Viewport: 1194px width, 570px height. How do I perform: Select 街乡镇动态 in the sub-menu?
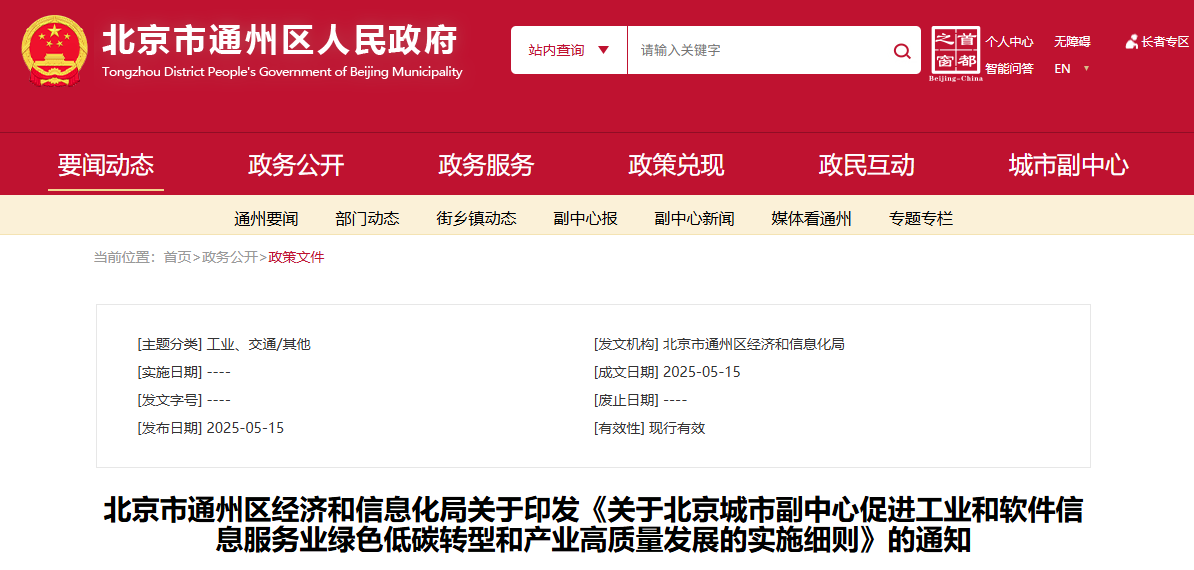click(476, 219)
